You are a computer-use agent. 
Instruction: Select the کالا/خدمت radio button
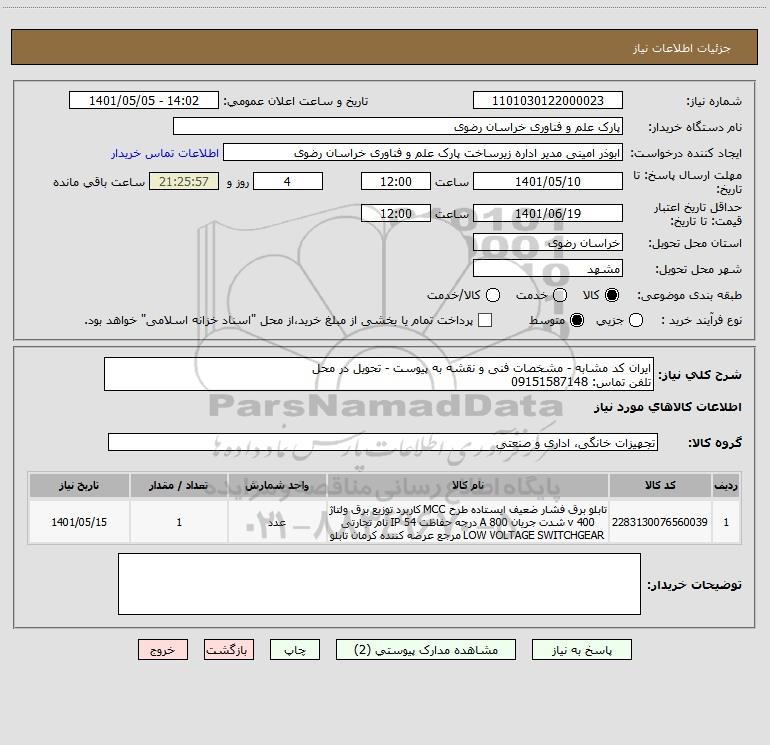[493, 295]
